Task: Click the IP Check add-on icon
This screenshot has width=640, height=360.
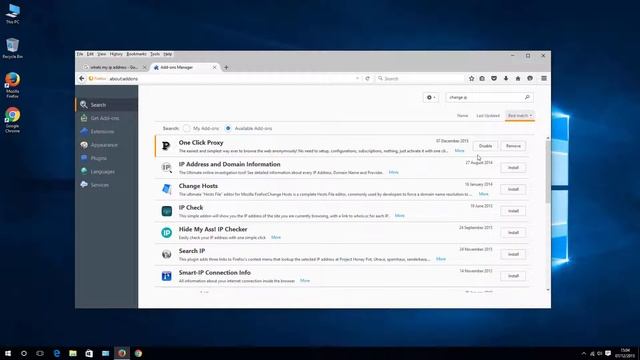Action: (x=167, y=211)
